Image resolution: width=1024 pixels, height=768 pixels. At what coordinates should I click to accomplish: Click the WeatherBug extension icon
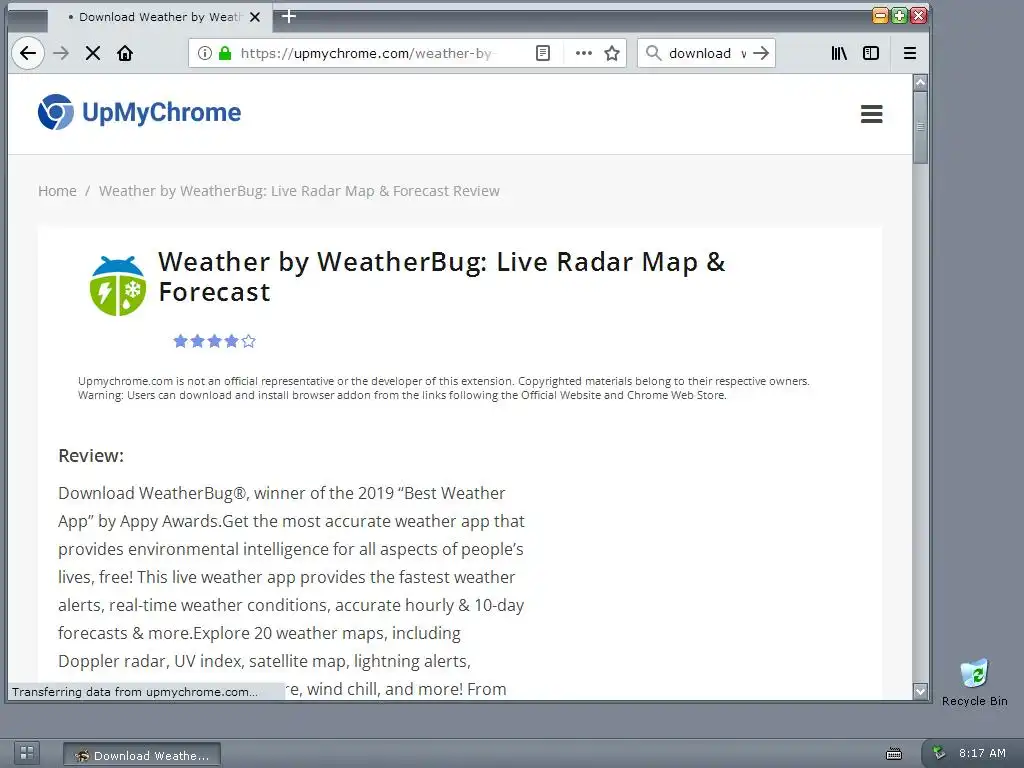tap(118, 285)
